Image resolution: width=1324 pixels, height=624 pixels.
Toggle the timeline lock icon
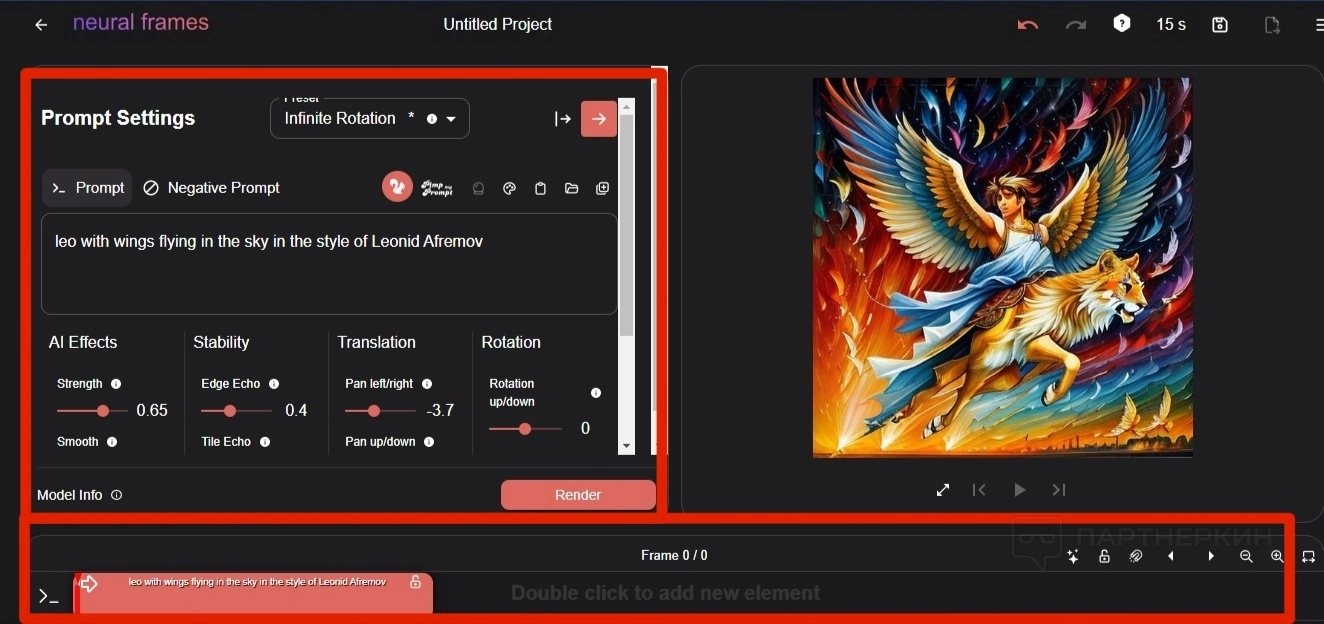coord(1104,557)
